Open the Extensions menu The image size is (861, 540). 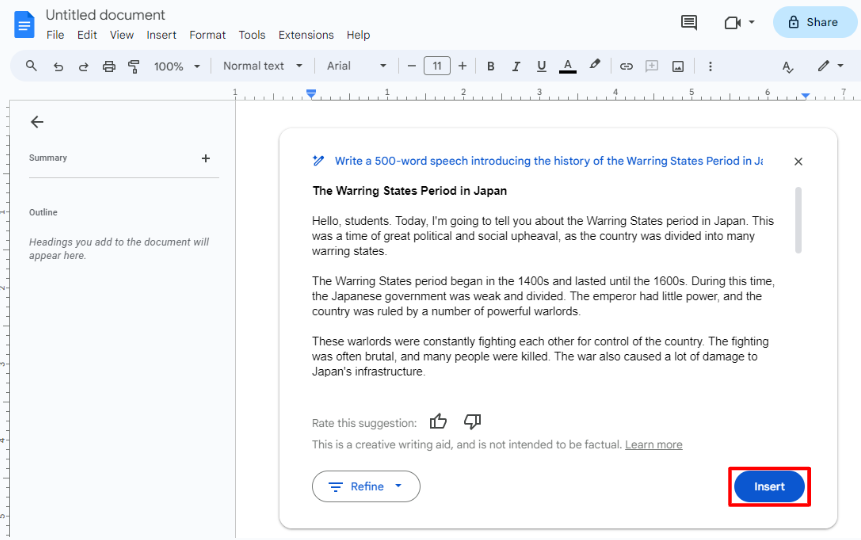tap(306, 35)
